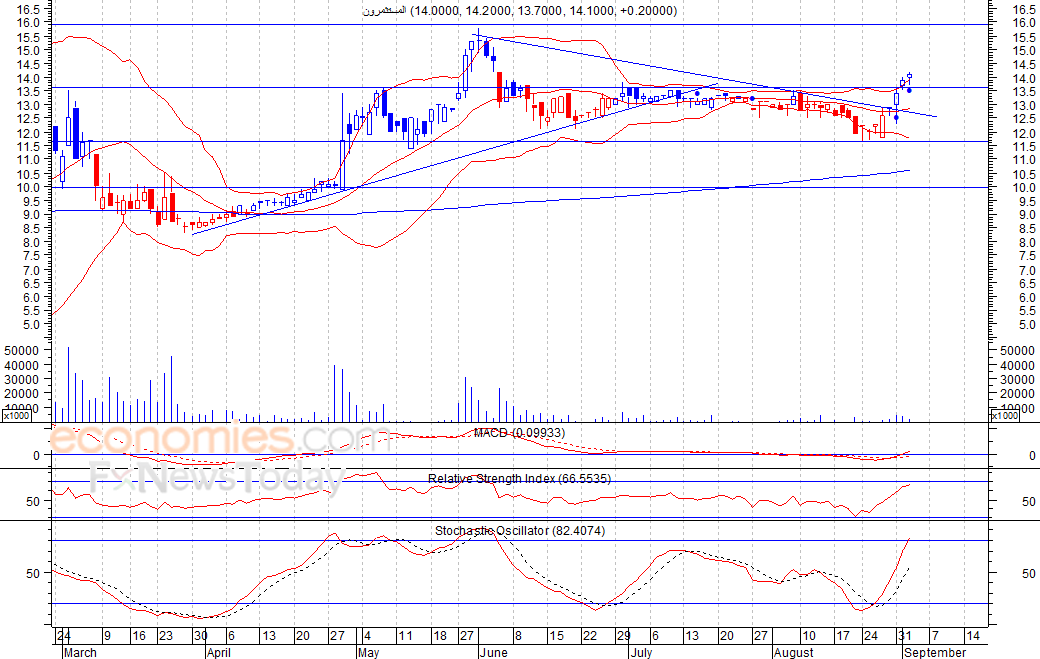Screen dimensions: 1040x659
Task: Select the Stochastic Oscillator label
Action: [x=519, y=531]
